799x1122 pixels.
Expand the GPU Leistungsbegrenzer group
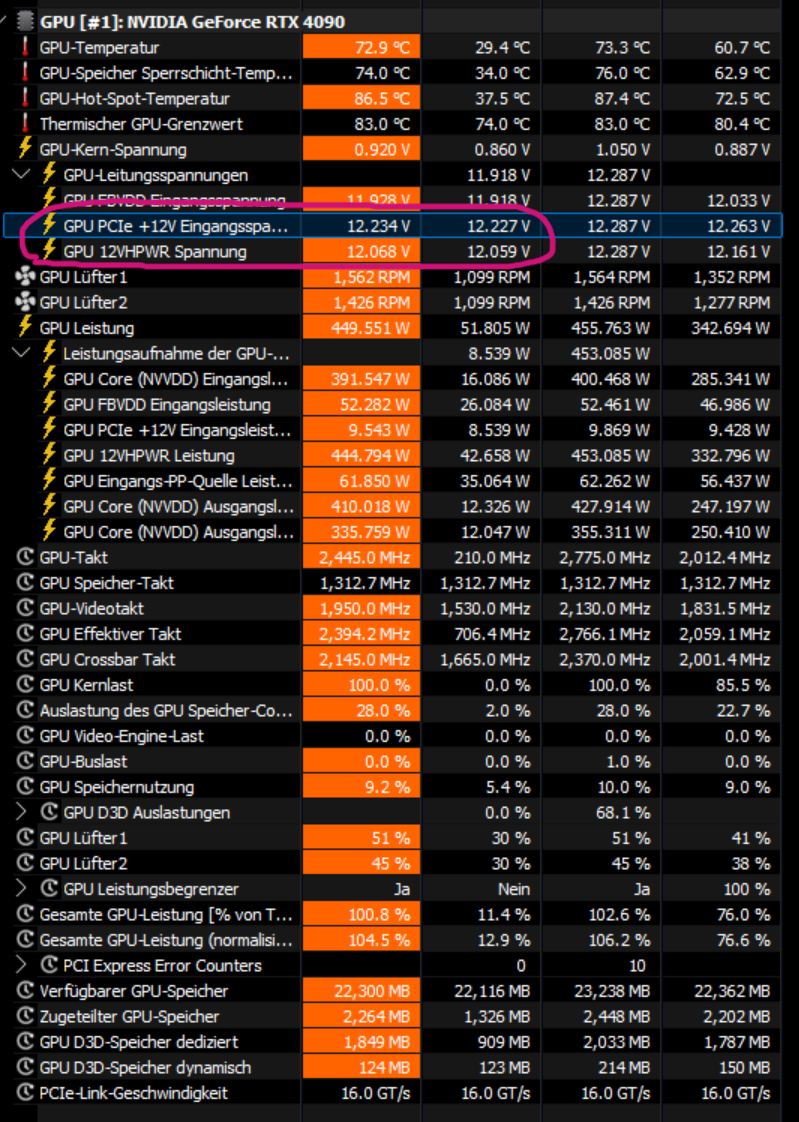pyautogui.click(x=21, y=888)
